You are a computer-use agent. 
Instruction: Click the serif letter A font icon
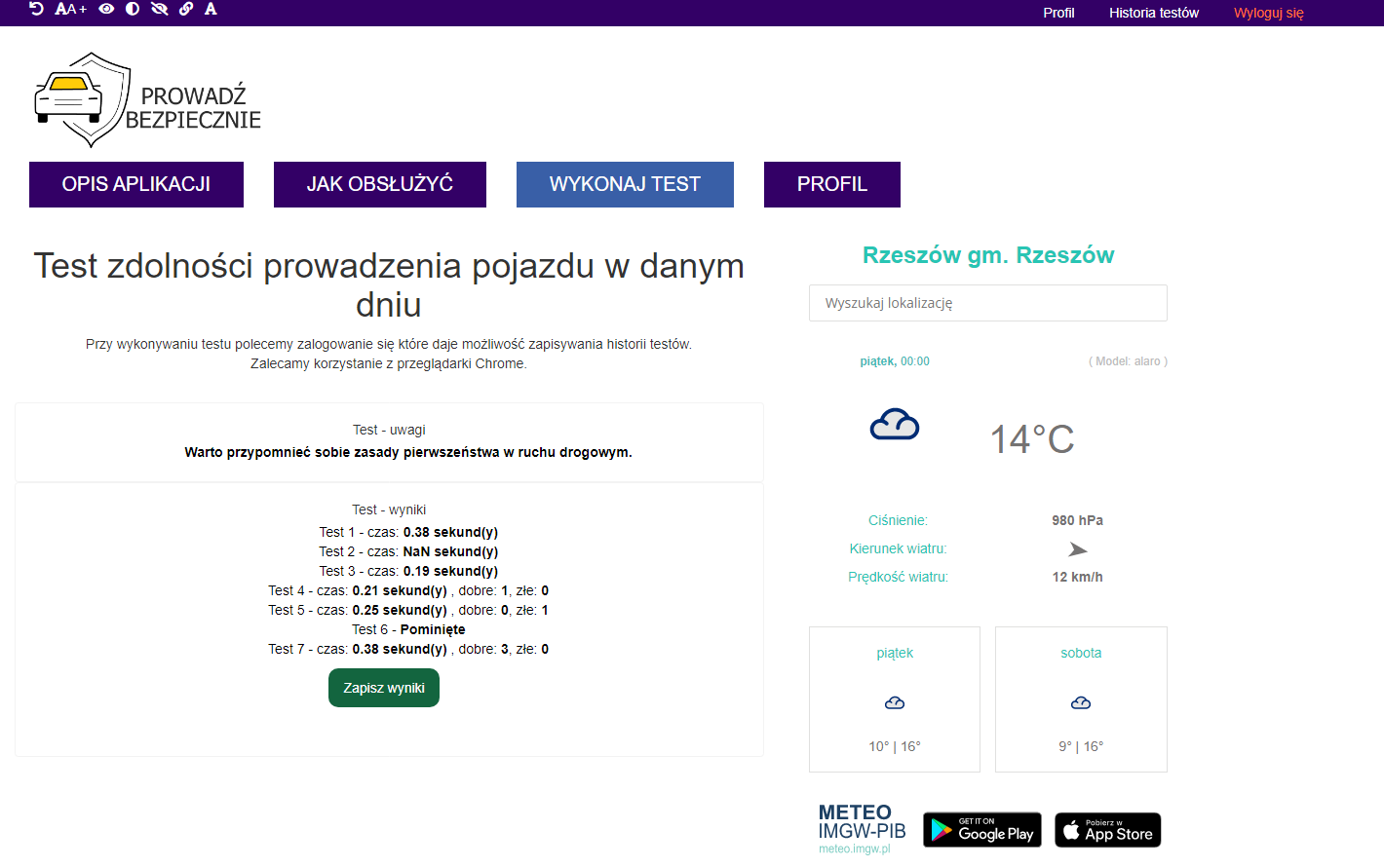(211, 9)
